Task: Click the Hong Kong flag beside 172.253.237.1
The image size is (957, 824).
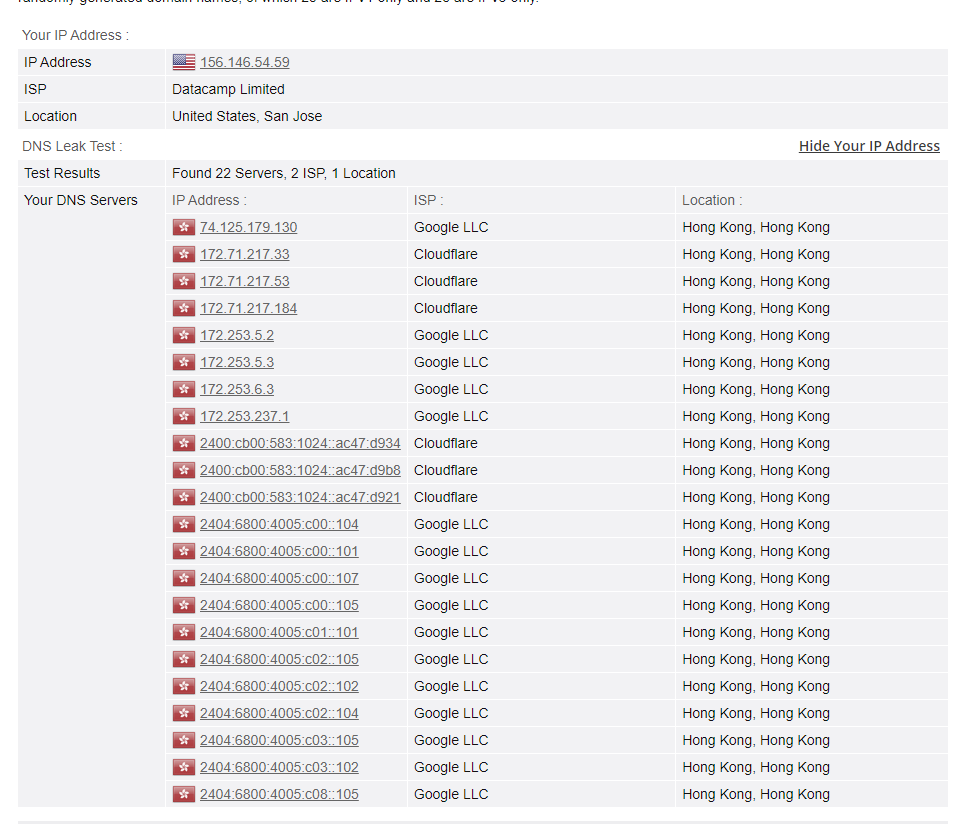Action: tap(184, 416)
